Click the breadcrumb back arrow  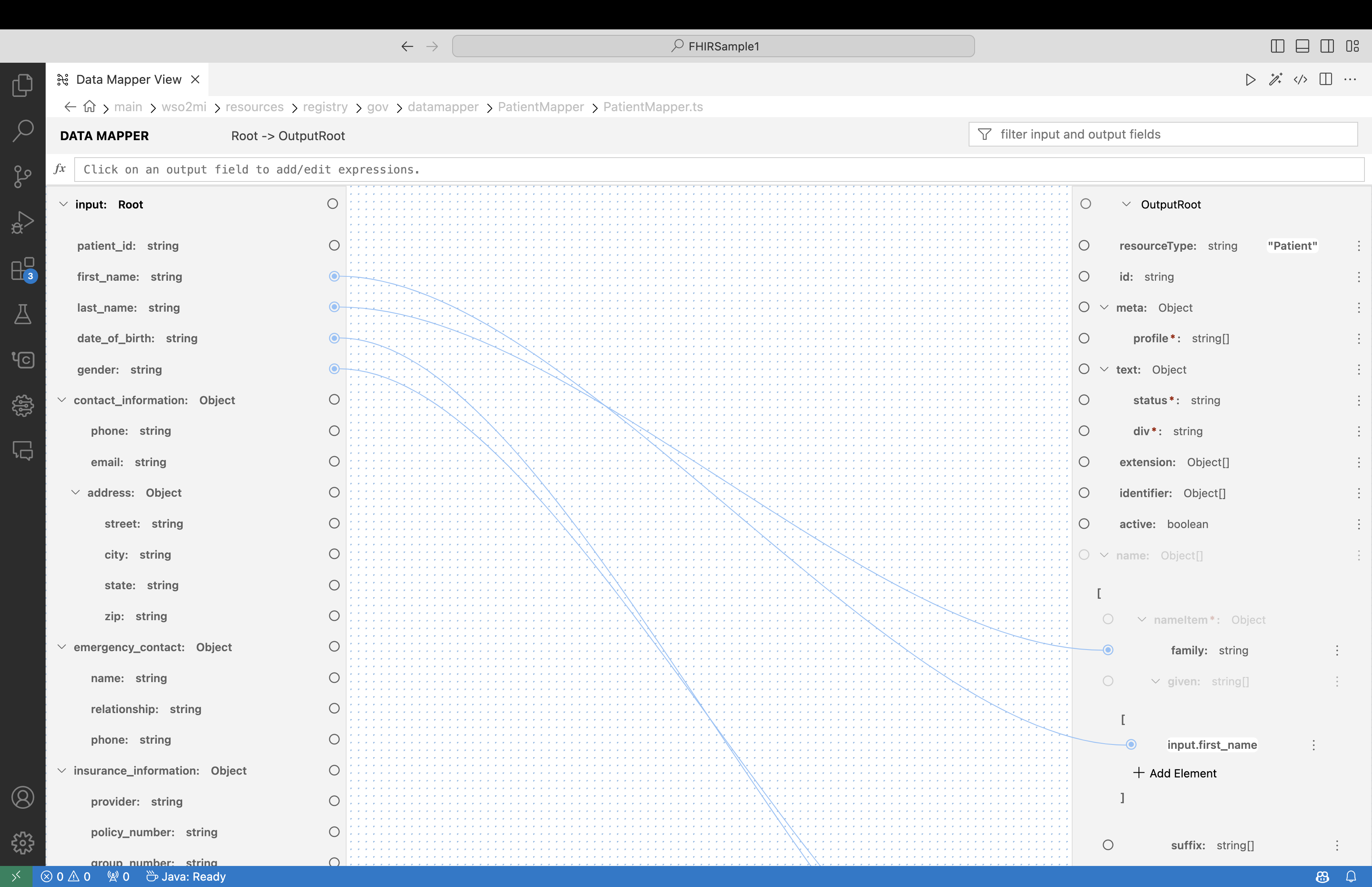click(70, 106)
